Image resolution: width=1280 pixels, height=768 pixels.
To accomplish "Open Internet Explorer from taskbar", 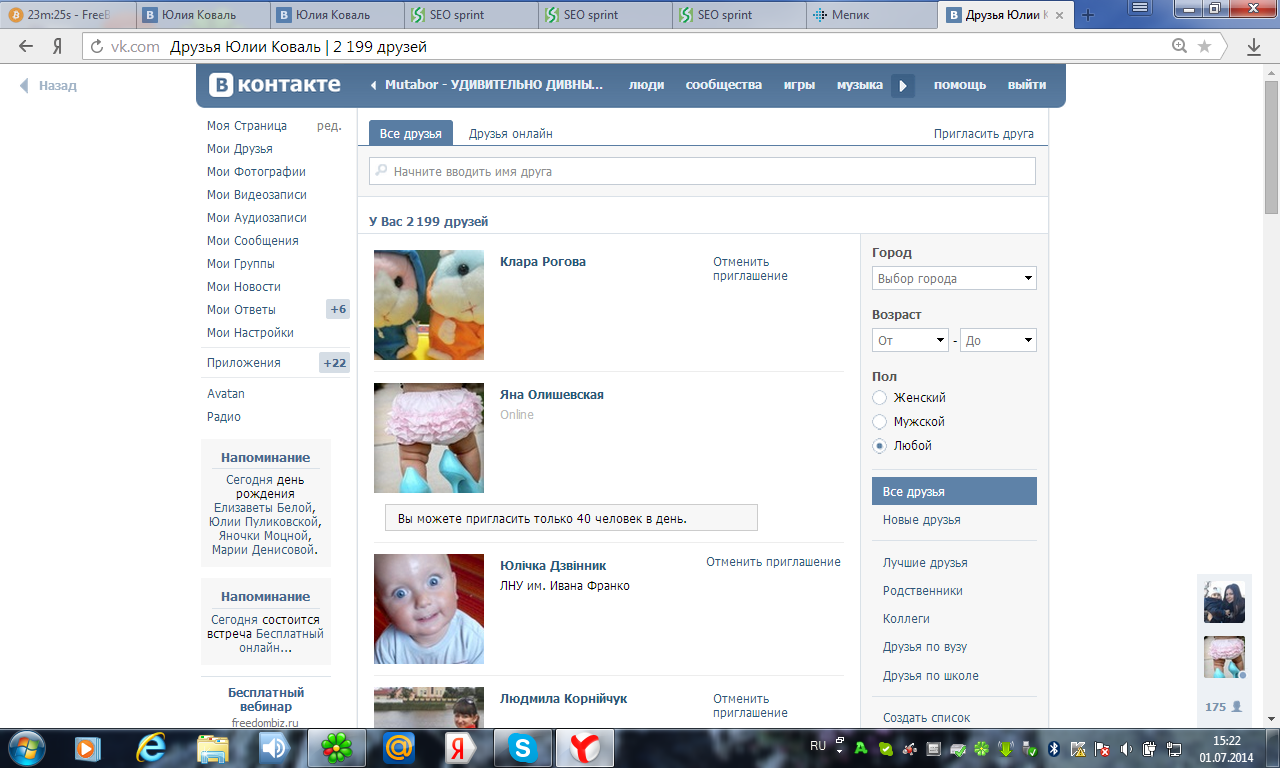I will pyautogui.click(x=151, y=747).
